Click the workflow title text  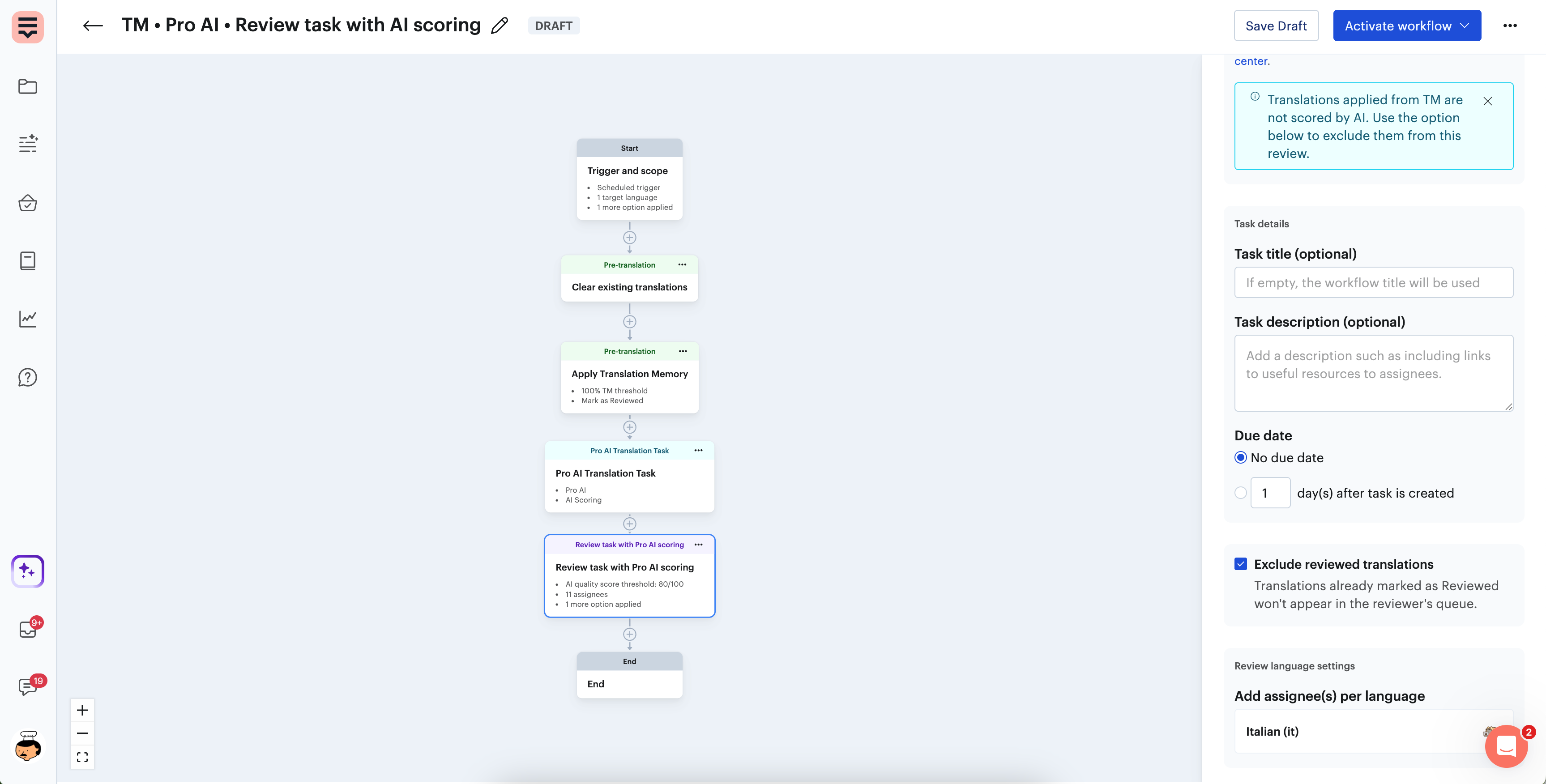click(x=301, y=25)
